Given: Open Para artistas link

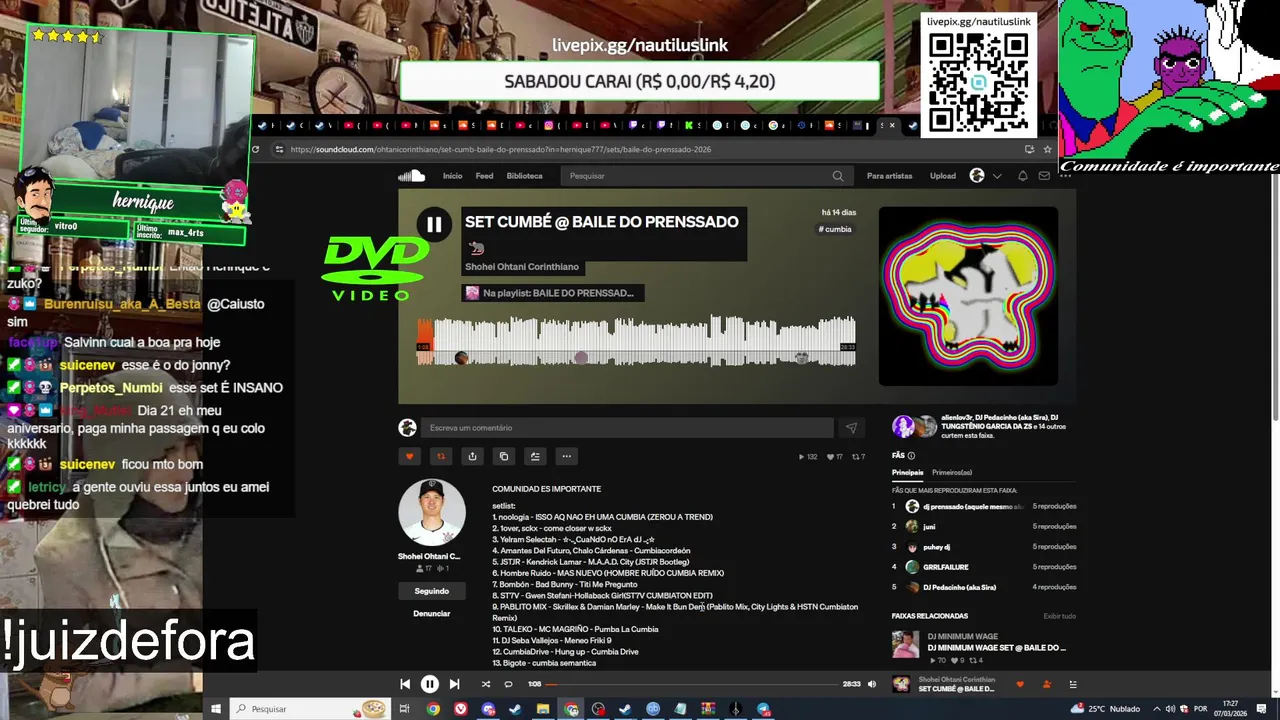Looking at the screenshot, I should click(889, 176).
